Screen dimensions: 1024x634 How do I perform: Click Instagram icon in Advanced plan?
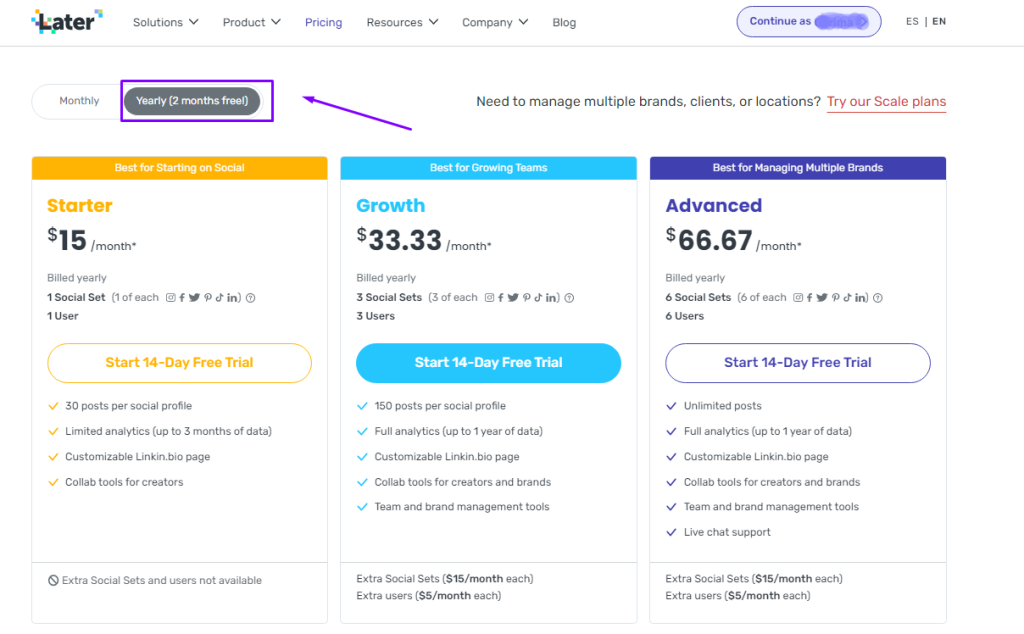[798, 298]
